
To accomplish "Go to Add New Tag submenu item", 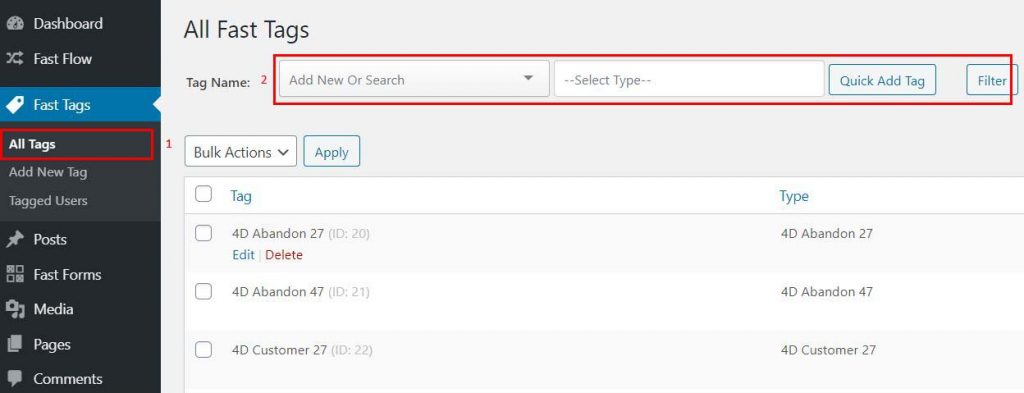I will point(48,172).
